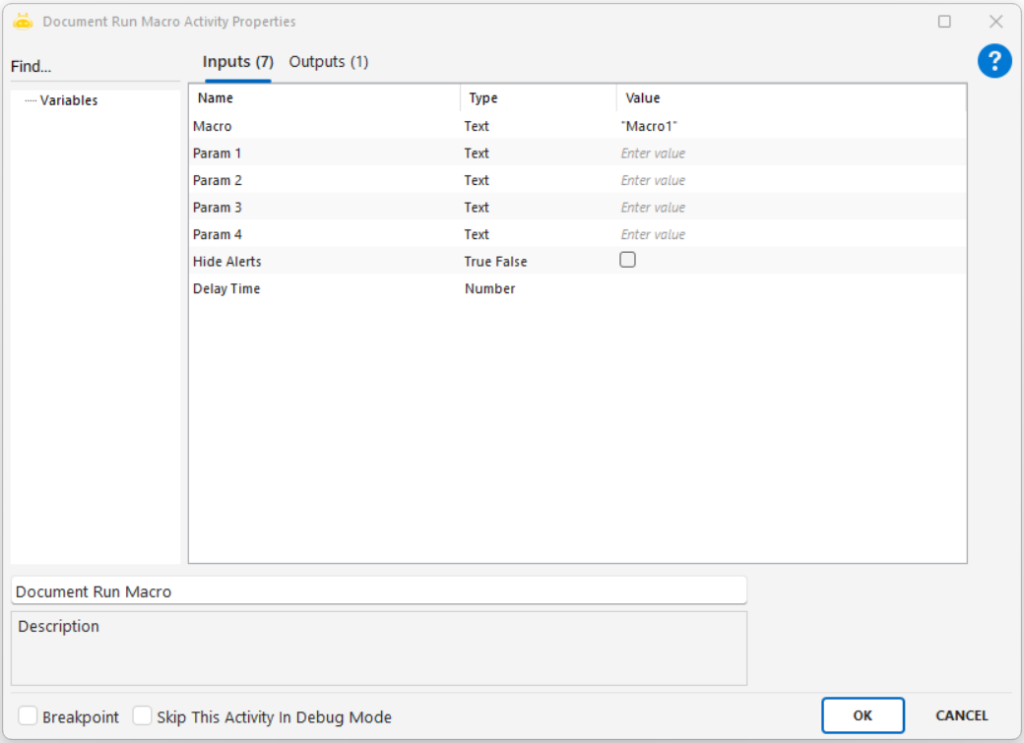Select the Inputs (7) tab

(238, 62)
